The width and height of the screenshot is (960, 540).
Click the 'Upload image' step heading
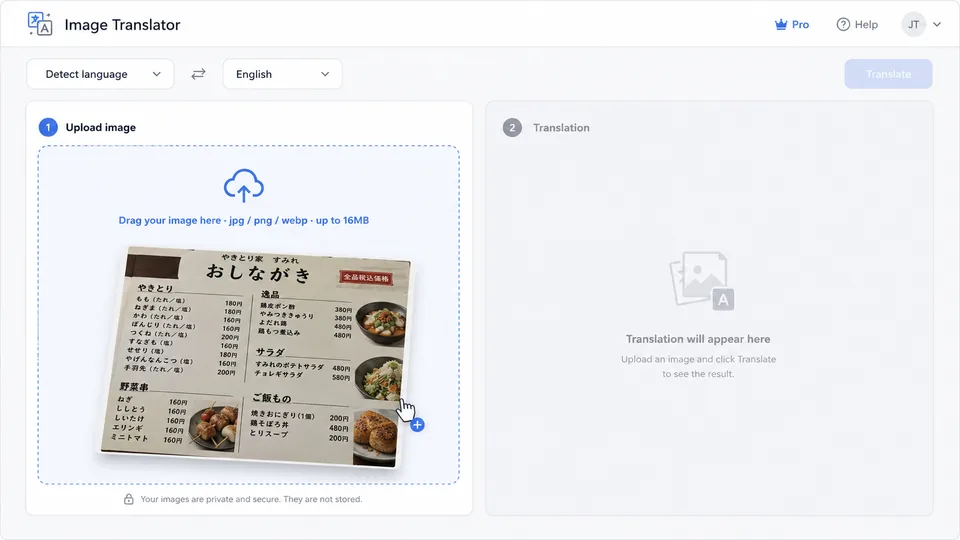click(x=100, y=127)
